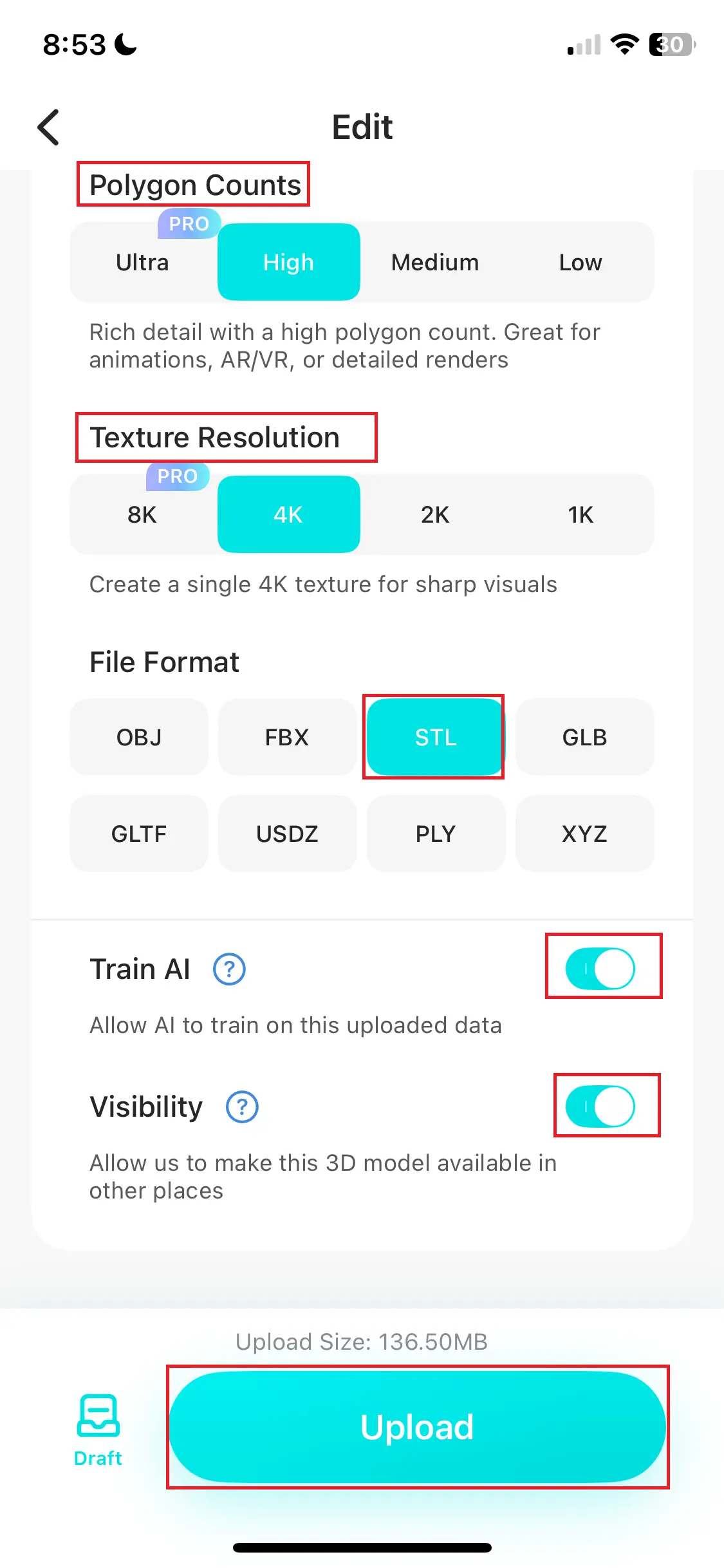Pick GLB as file format
Screen dimensions: 724x1568
click(x=584, y=737)
